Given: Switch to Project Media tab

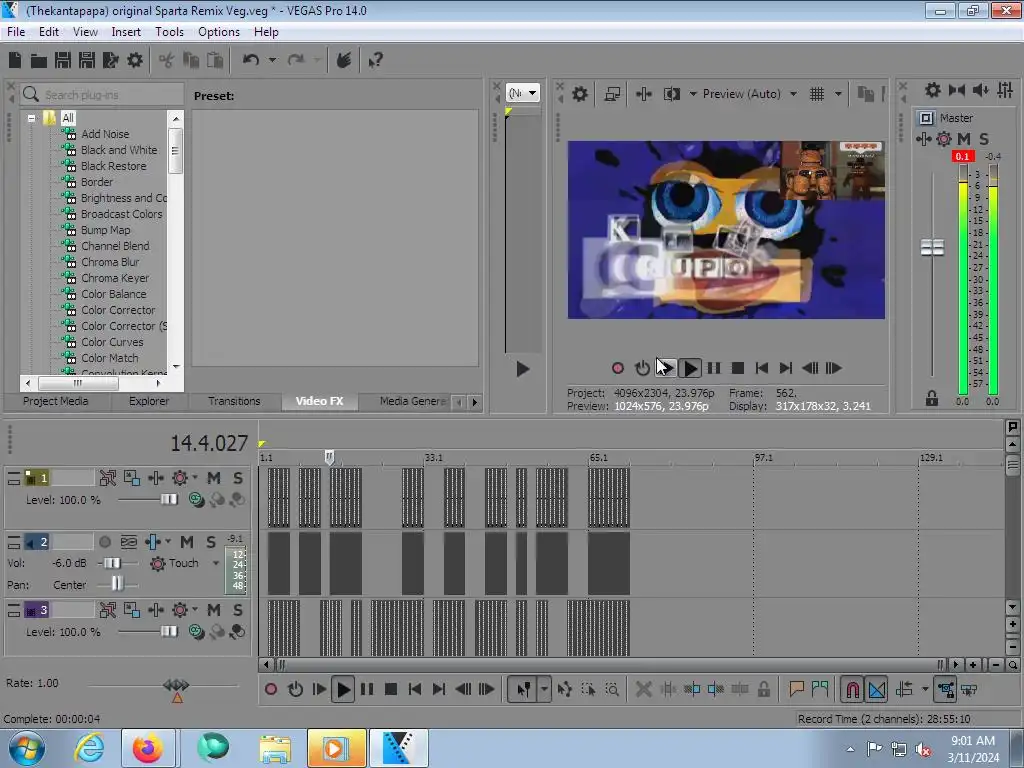Looking at the screenshot, I should 56,401.
